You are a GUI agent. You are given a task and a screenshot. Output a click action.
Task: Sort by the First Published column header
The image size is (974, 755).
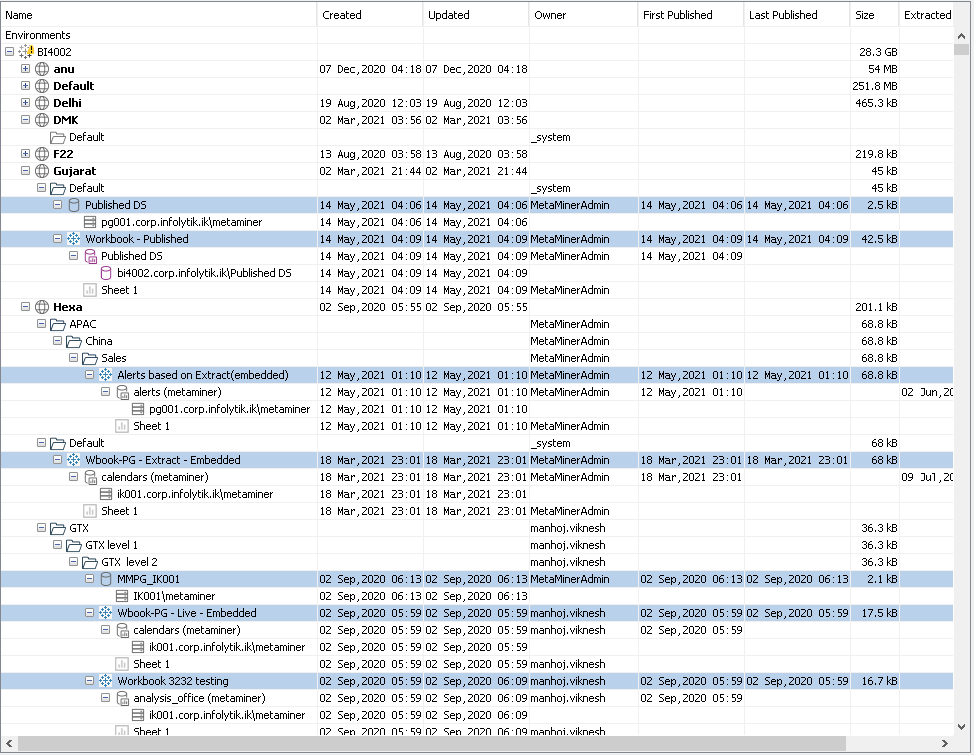point(691,15)
